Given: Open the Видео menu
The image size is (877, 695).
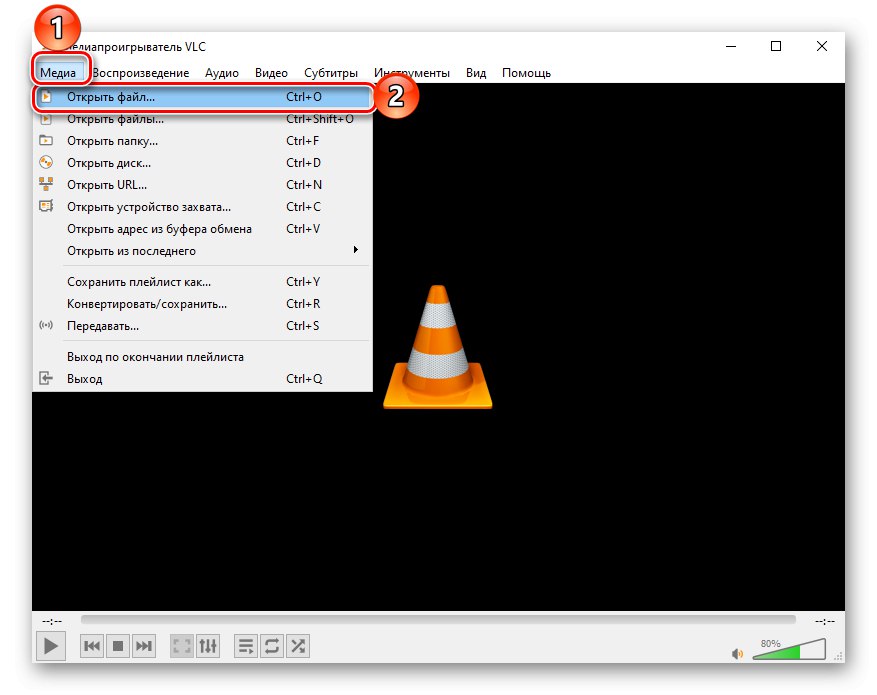Looking at the screenshot, I should click(271, 73).
